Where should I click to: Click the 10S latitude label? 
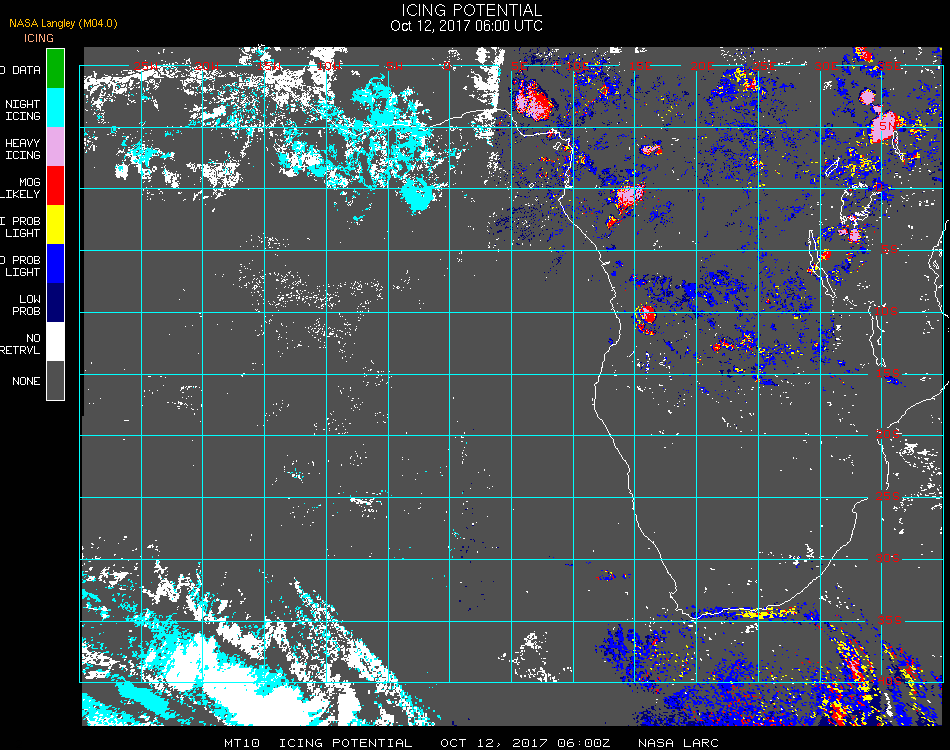[x=886, y=311]
